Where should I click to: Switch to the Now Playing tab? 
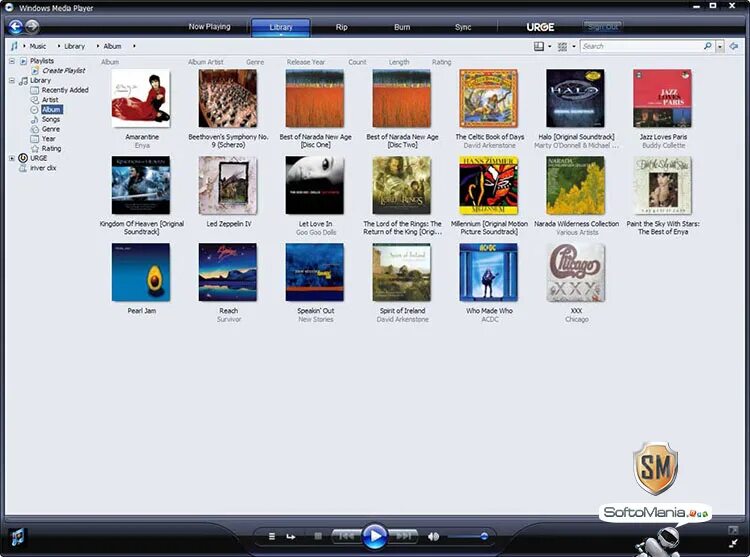click(210, 27)
